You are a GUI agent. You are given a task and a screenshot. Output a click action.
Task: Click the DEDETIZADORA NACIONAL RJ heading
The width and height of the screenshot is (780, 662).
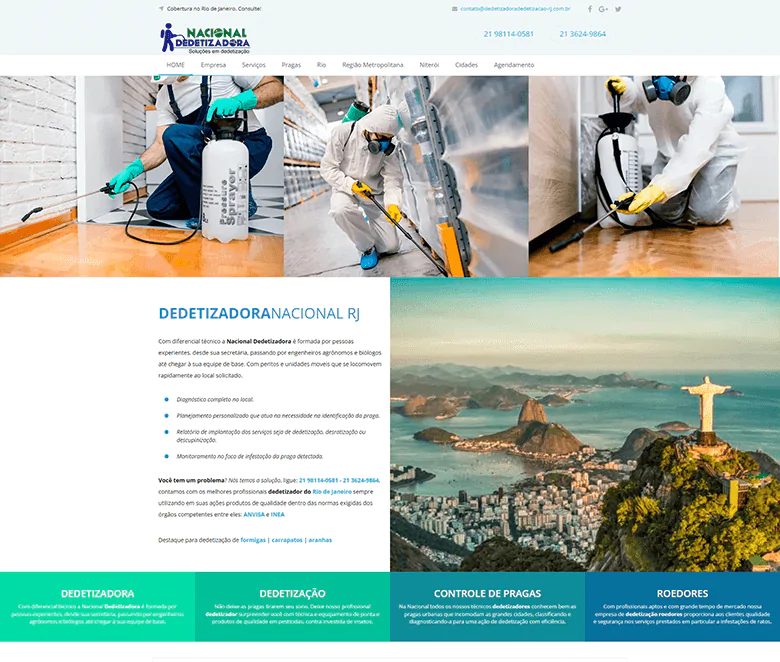pyautogui.click(x=259, y=313)
